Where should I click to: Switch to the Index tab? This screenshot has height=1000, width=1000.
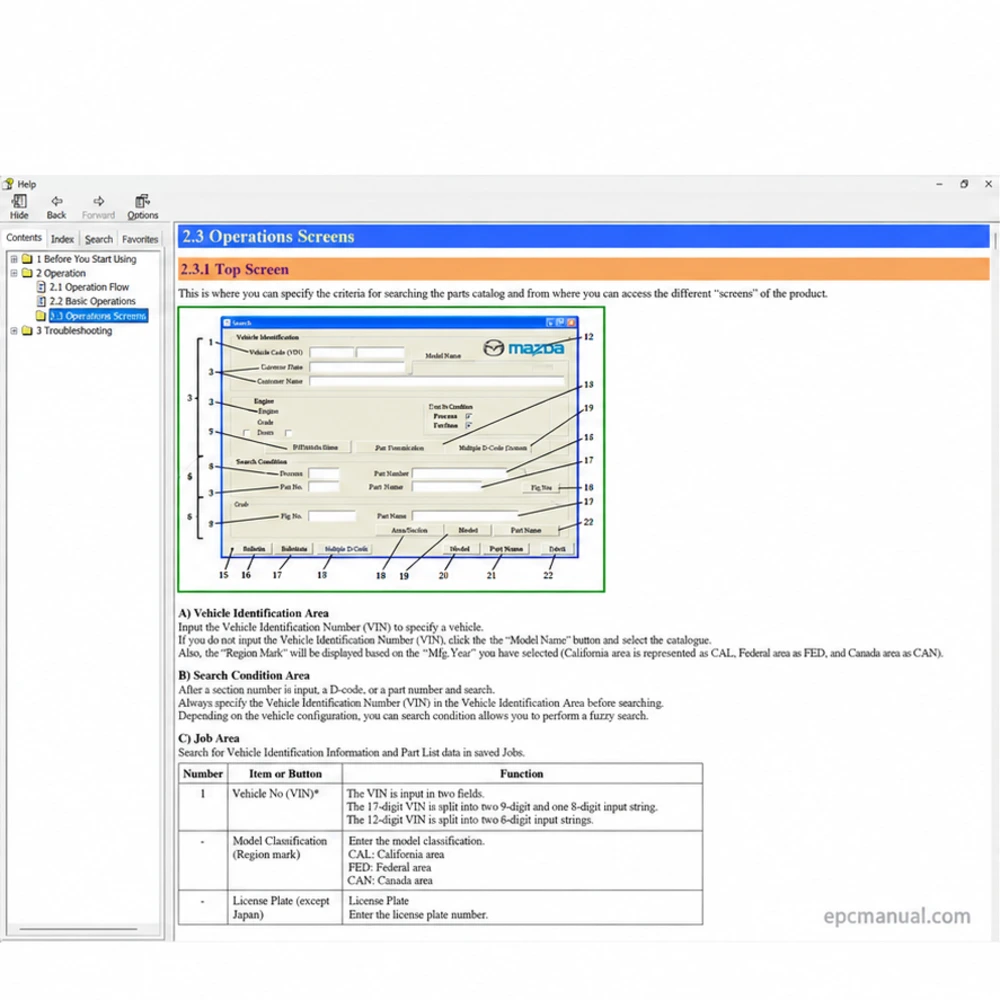pyautogui.click(x=62, y=239)
